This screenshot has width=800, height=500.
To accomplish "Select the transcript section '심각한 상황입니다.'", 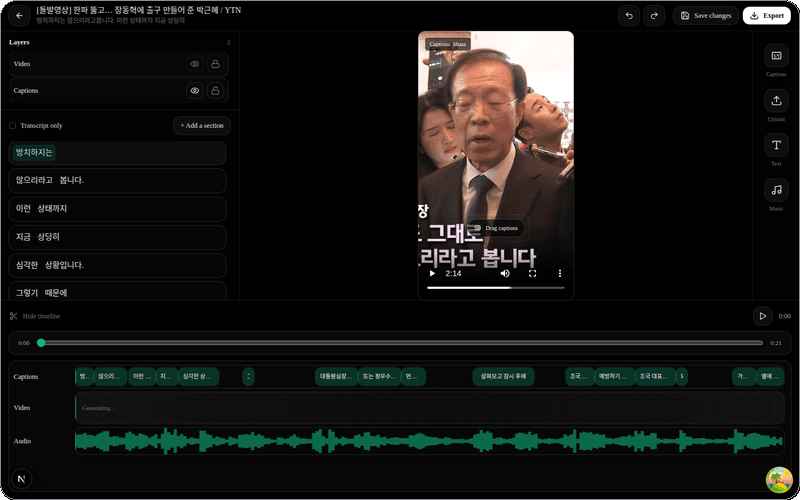I will pos(117,265).
